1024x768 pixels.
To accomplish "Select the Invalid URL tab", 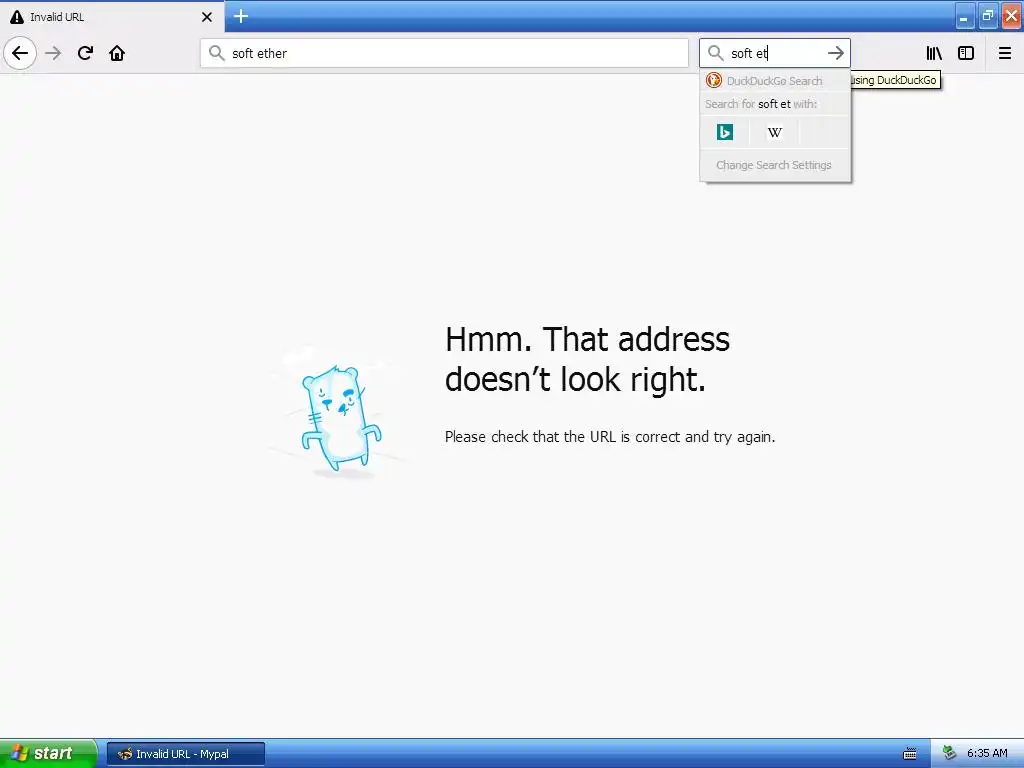I will pos(112,17).
